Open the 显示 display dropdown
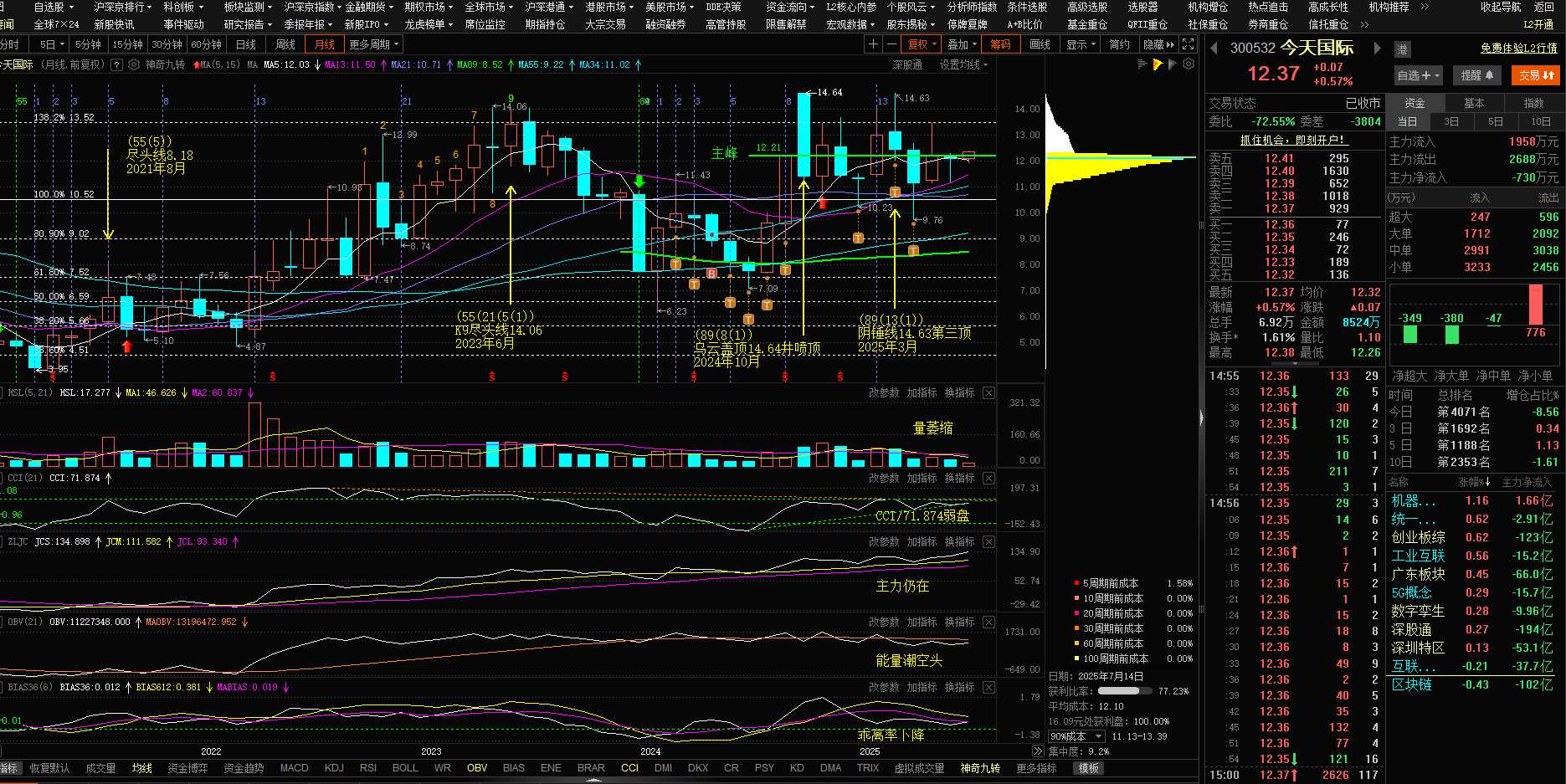Image resolution: width=1566 pixels, height=784 pixels. tap(1081, 44)
